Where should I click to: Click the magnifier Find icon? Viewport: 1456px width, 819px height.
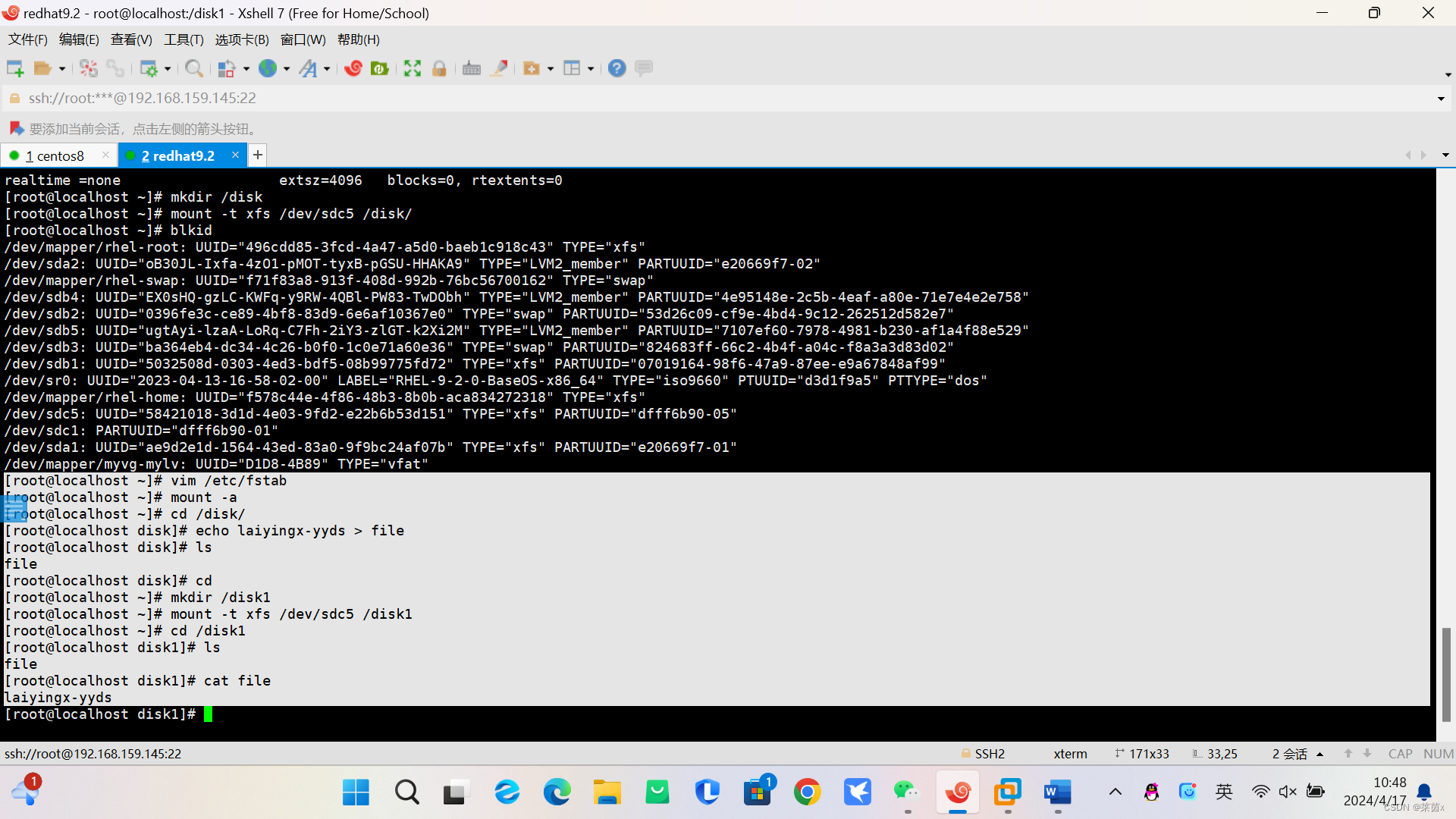pos(193,69)
